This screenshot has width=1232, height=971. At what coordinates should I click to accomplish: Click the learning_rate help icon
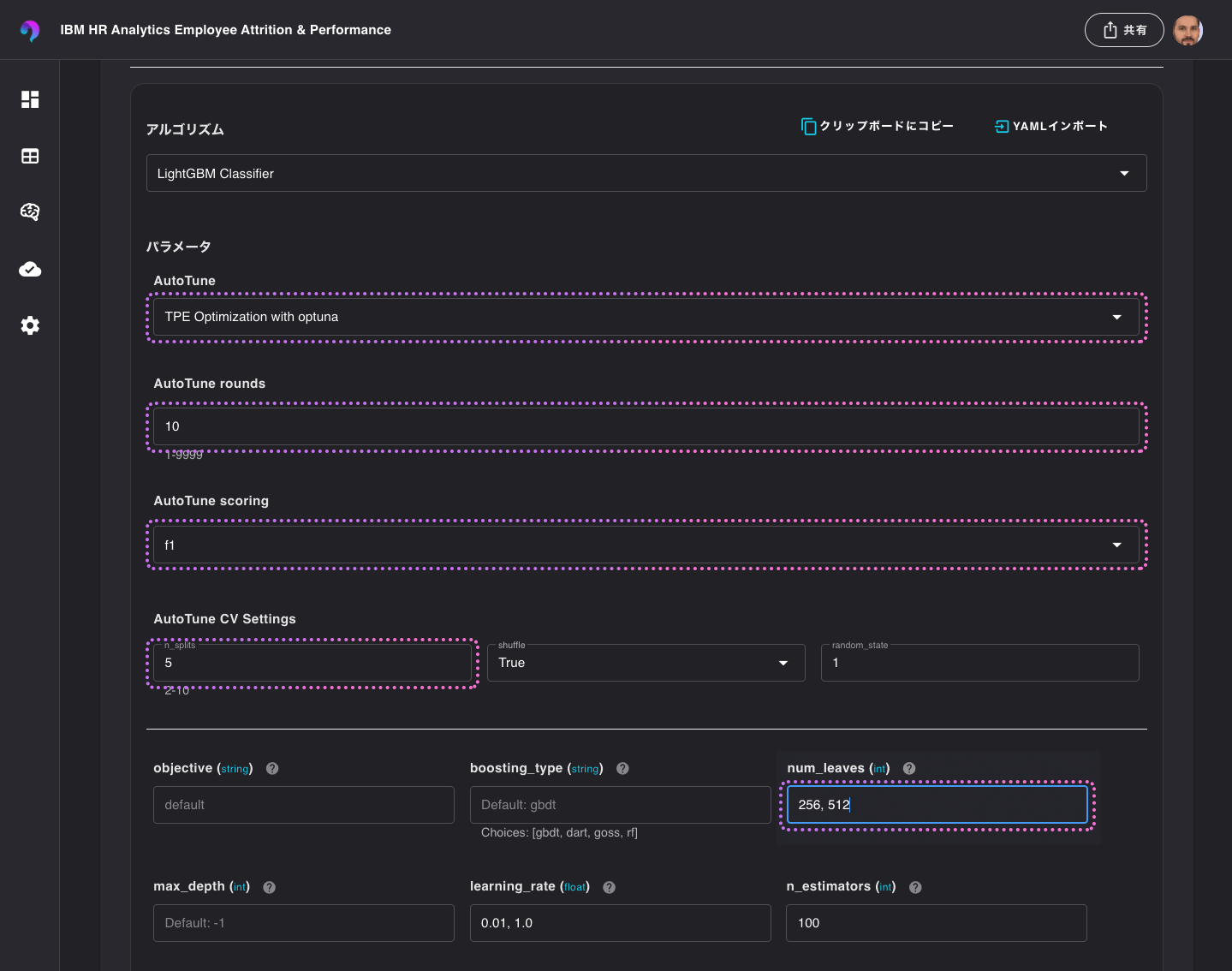609,887
